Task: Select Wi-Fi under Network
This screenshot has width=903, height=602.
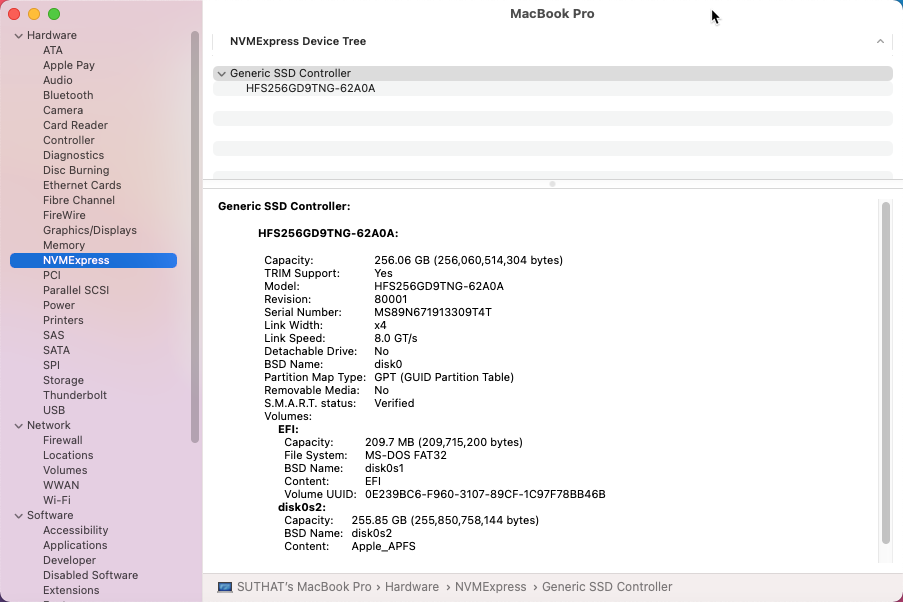Action: [56, 500]
